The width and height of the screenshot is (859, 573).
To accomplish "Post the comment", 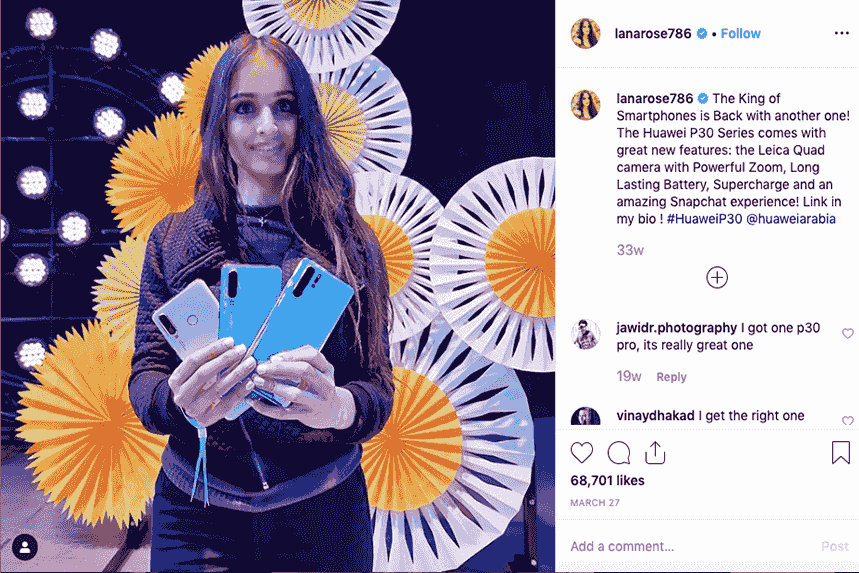I will 835,546.
